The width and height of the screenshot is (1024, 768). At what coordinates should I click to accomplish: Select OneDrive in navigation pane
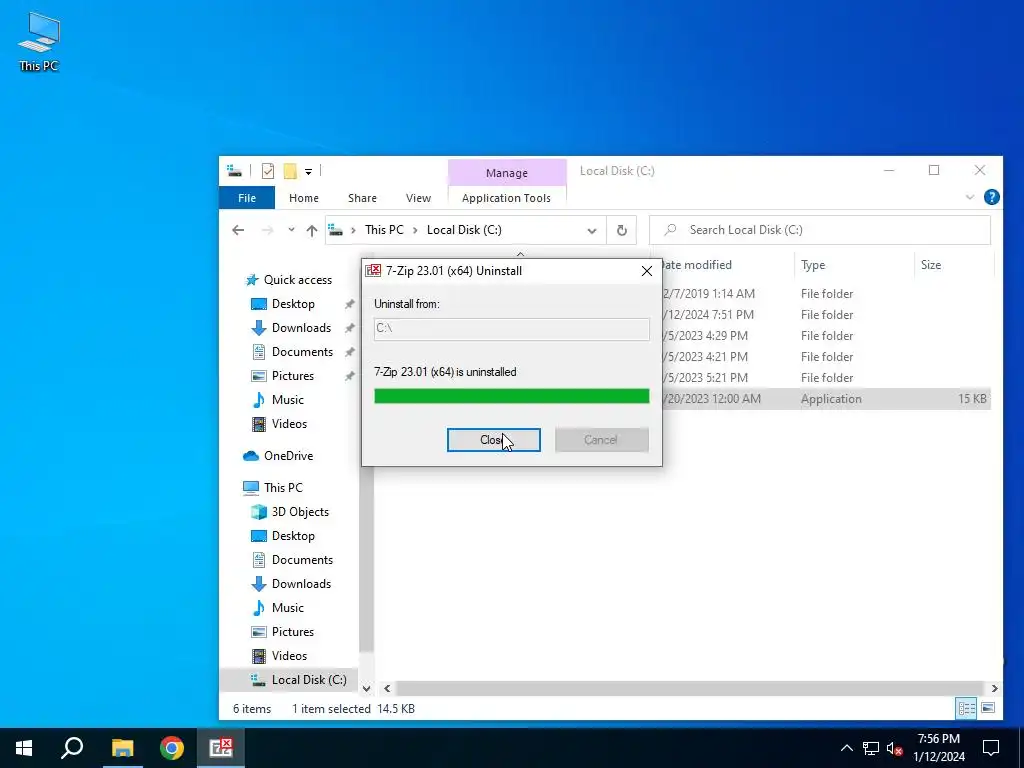(x=288, y=456)
